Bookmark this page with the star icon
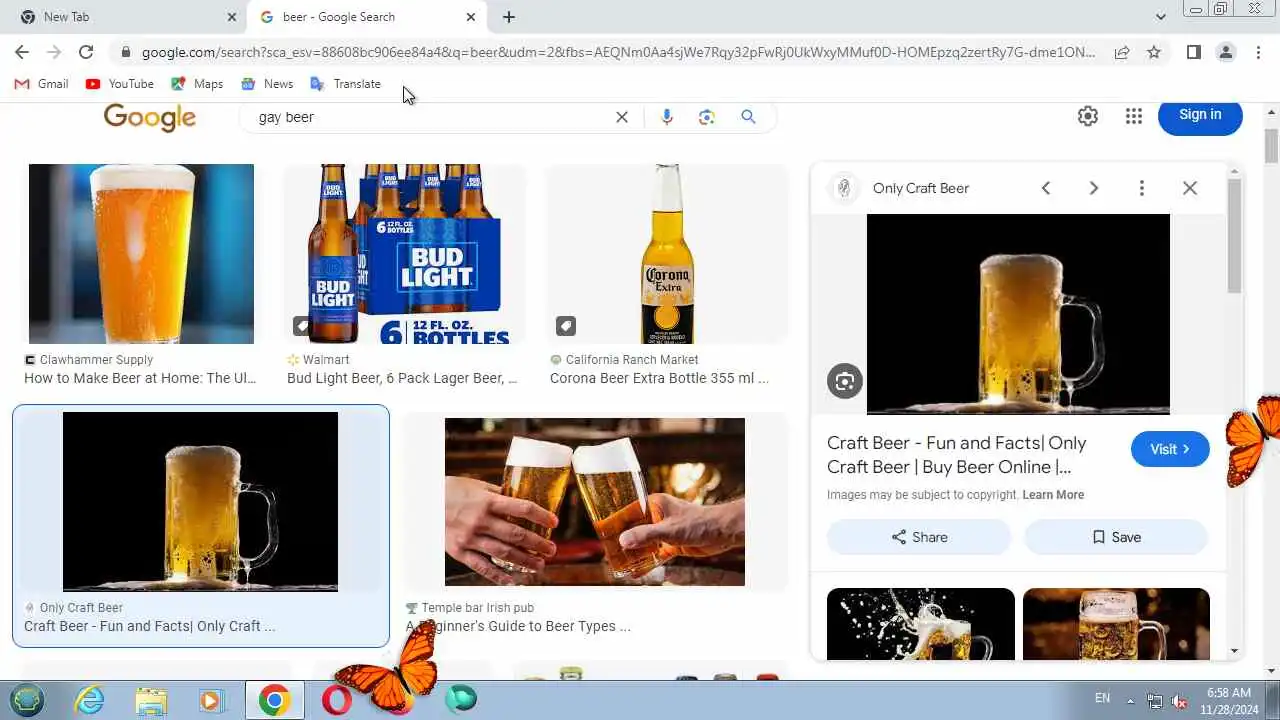The width and height of the screenshot is (1280, 720). click(1154, 52)
